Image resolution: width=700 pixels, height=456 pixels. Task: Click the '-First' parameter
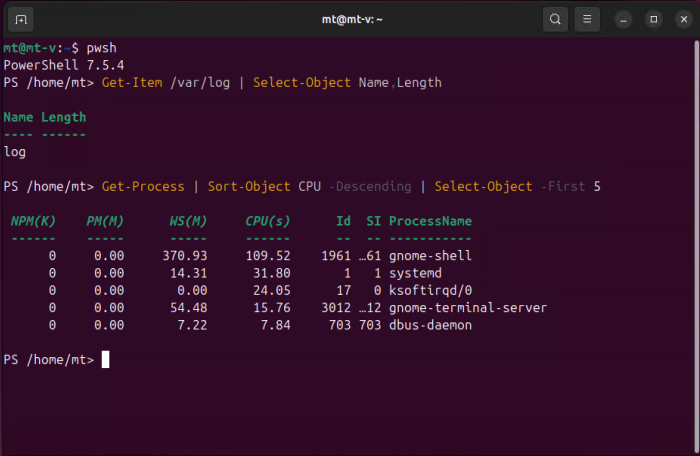click(562, 187)
